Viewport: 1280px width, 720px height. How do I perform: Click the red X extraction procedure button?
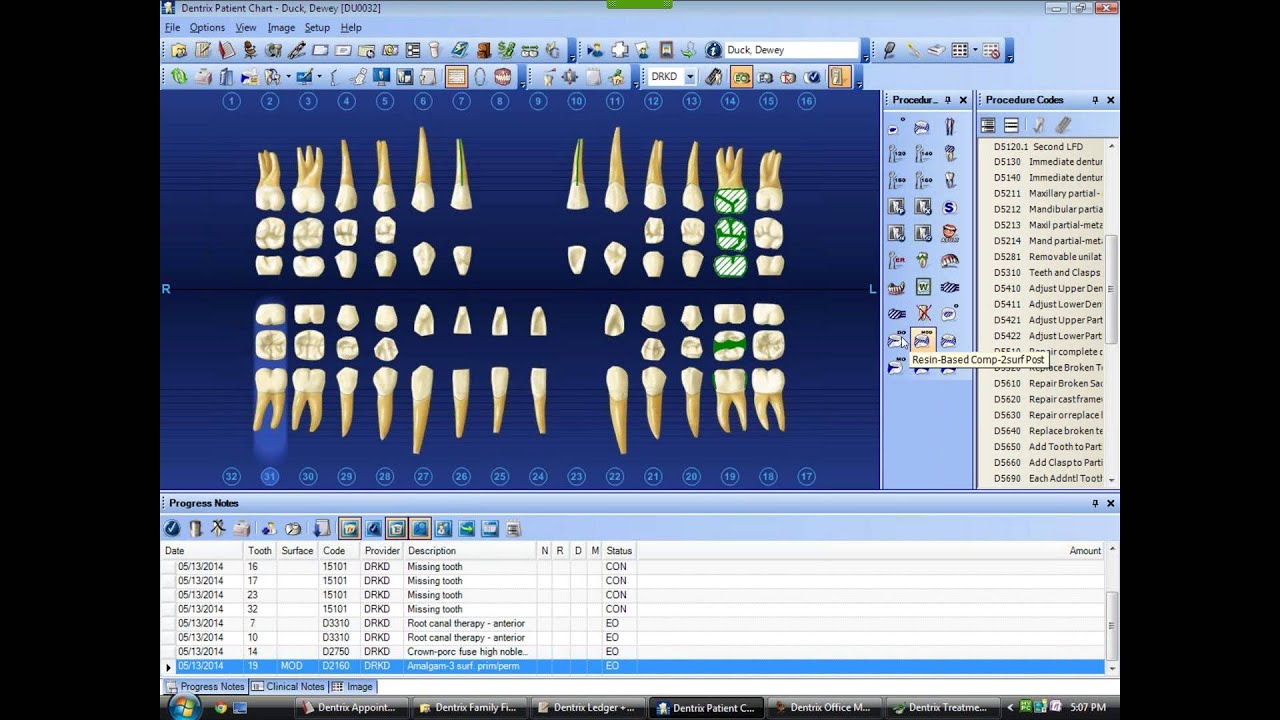pos(923,313)
